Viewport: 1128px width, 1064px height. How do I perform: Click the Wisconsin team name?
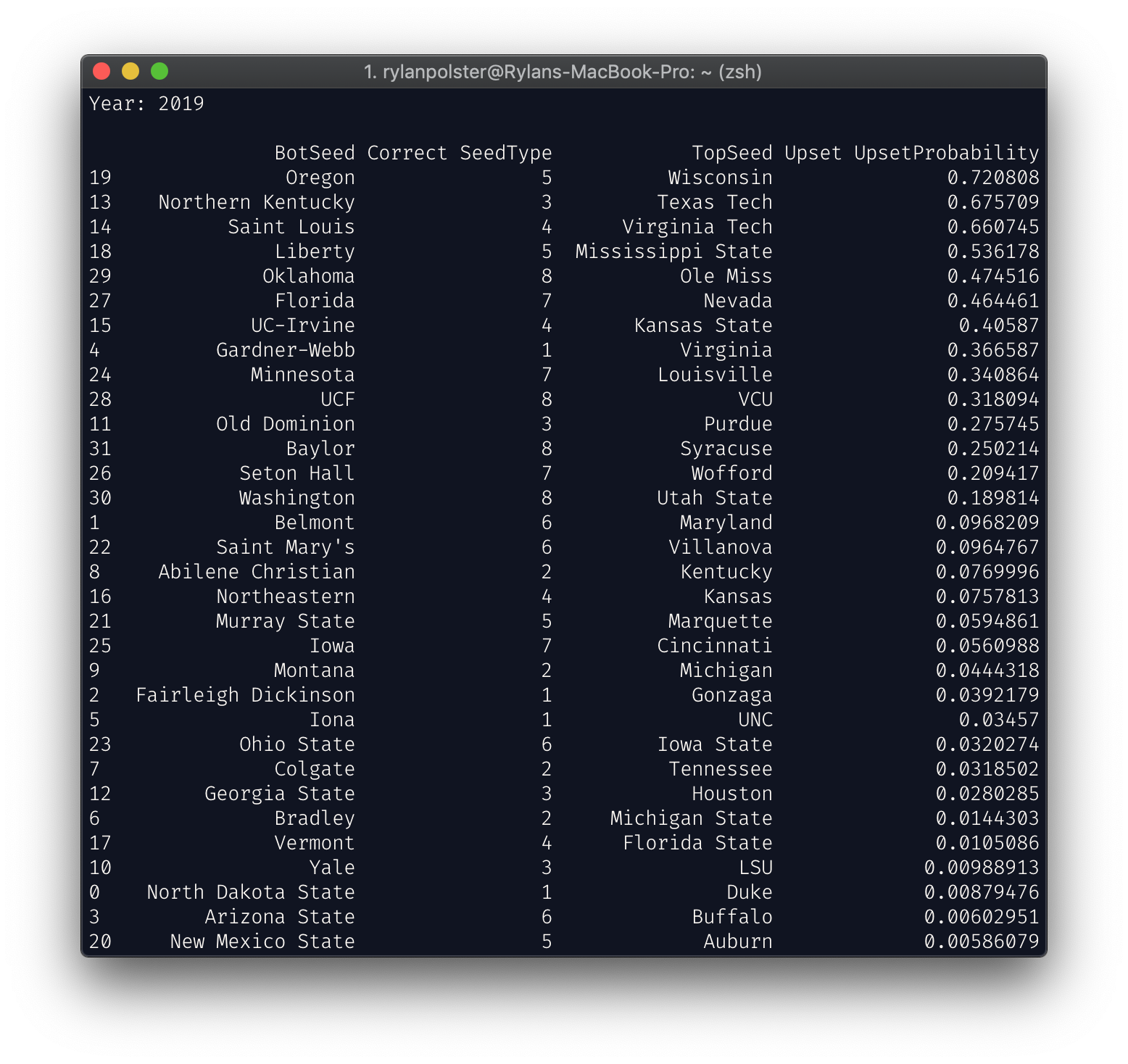pyautogui.click(x=721, y=178)
